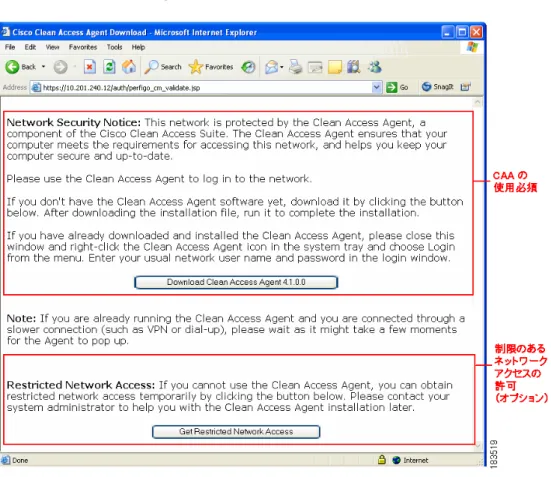Viewport: 551px width, 477px height.
Task: Expand the Mail dropdown arrow
Action: click(x=281, y=67)
